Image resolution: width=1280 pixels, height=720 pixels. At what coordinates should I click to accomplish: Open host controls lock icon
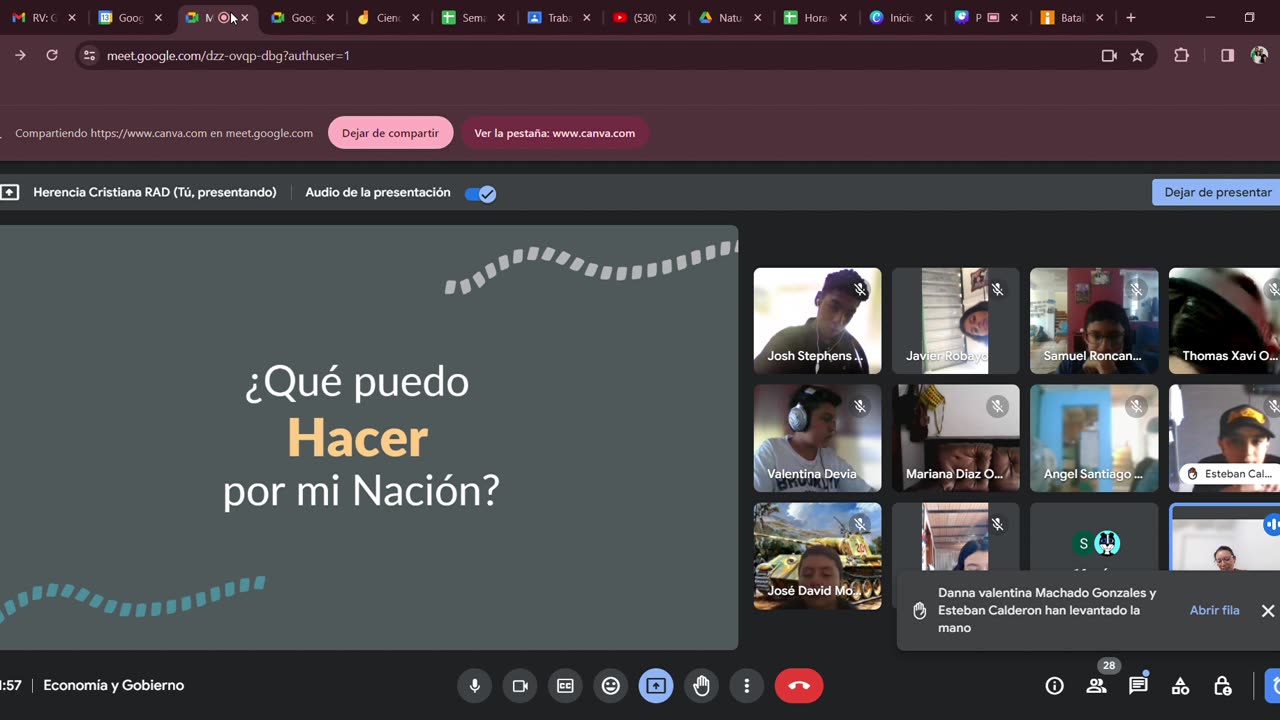click(1222, 686)
